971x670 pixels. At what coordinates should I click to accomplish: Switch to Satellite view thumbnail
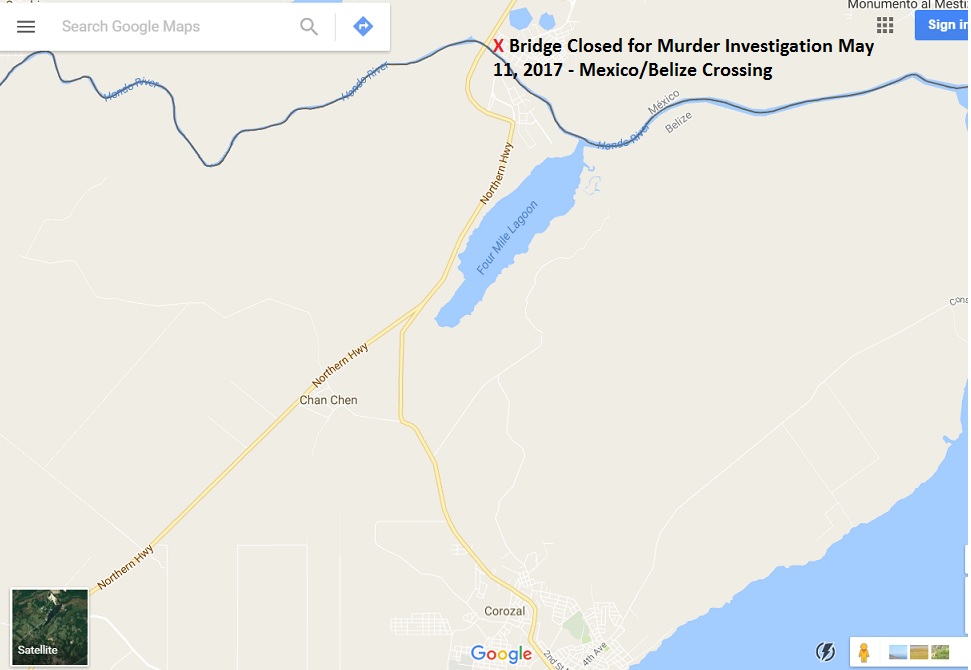pos(50,627)
